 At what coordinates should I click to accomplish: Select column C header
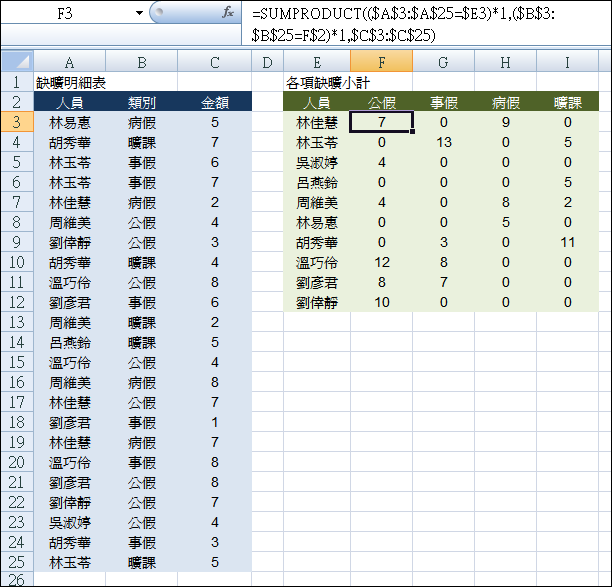215,62
